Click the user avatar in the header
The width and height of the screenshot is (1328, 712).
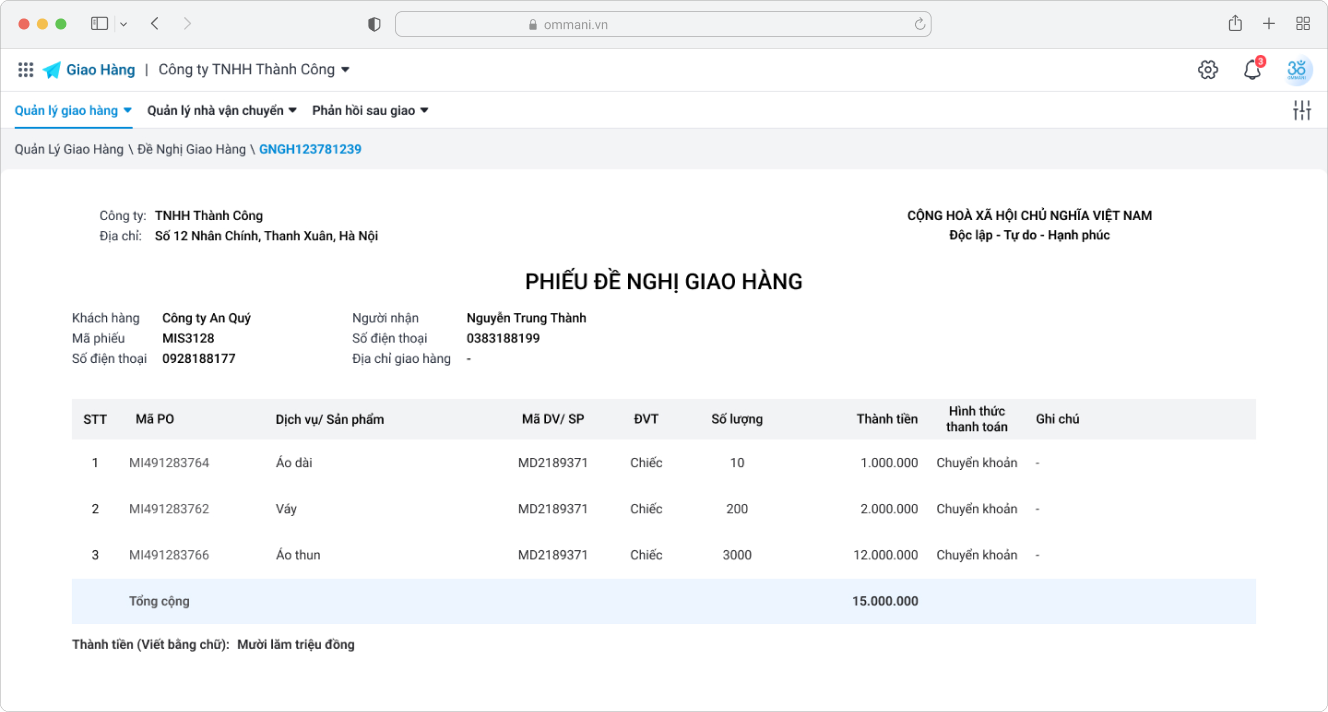[1297, 70]
